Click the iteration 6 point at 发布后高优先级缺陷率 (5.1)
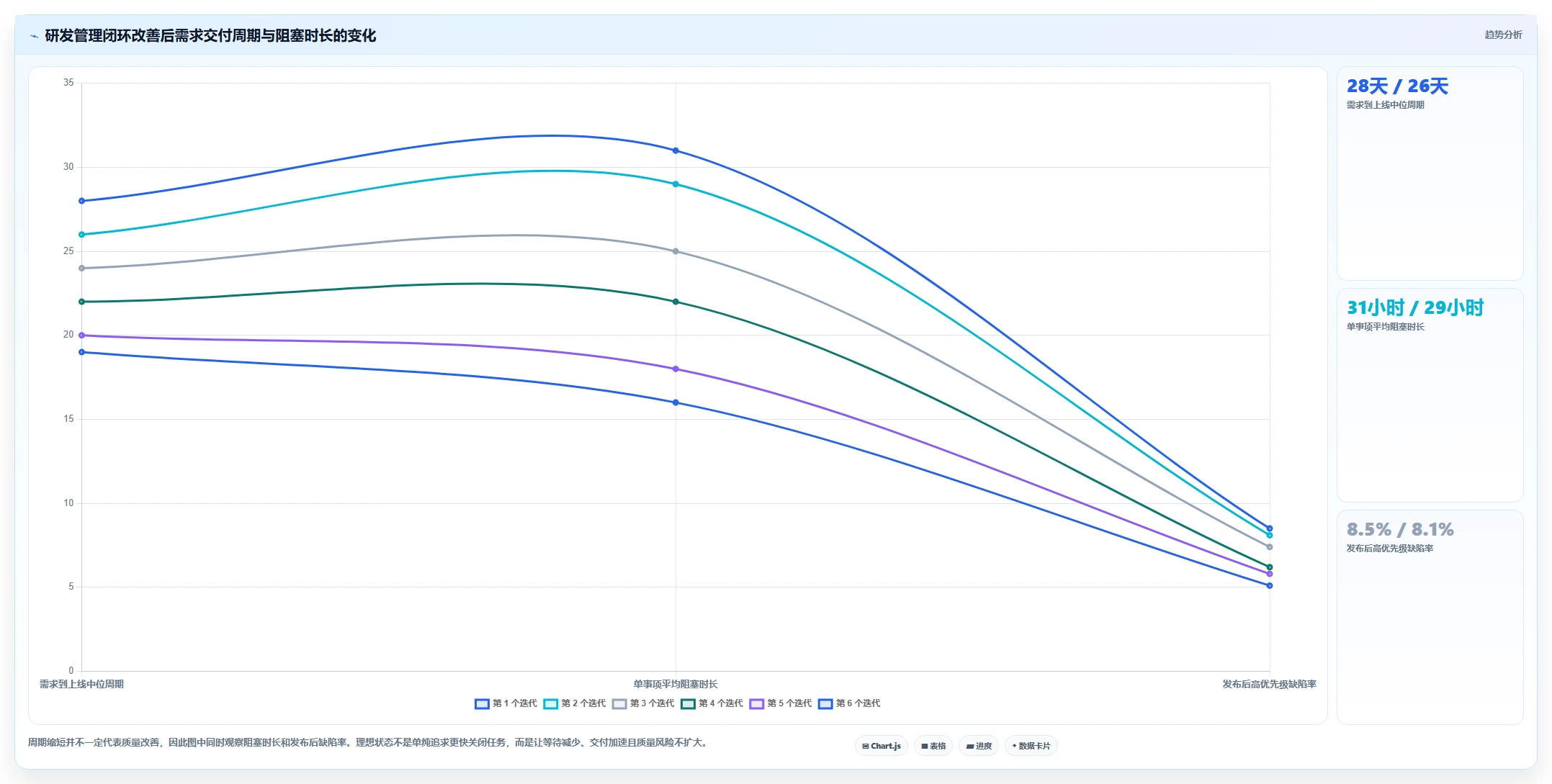Screen dimensions: 1552x784 tap(1270, 585)
